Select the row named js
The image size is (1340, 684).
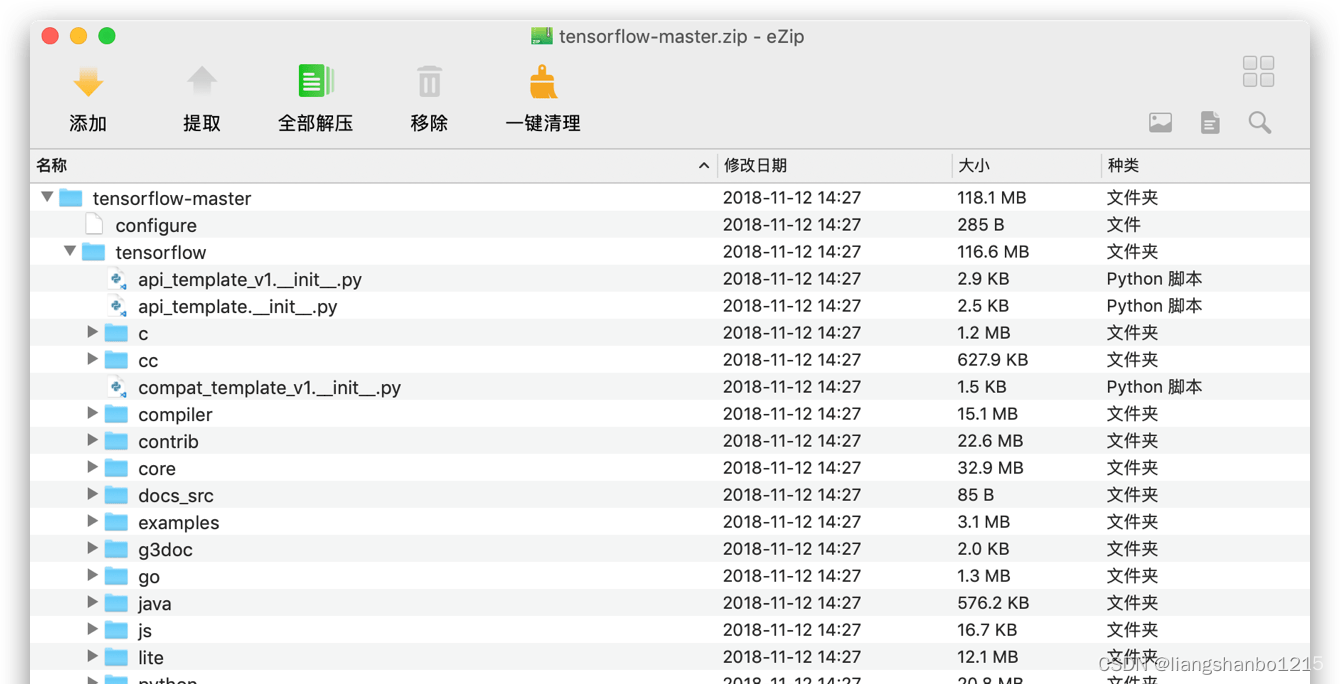pos(670,630)
